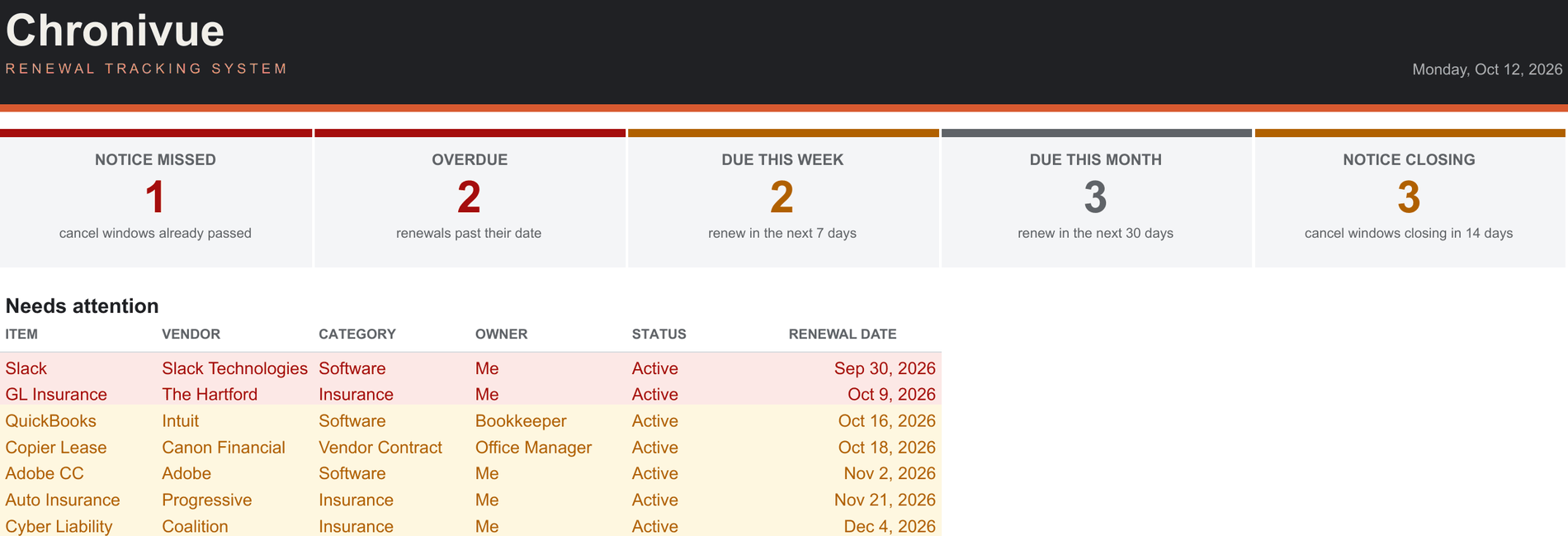Click Active status in Slack row
Screen dimensions: 1568x536
tap(655, 368)
